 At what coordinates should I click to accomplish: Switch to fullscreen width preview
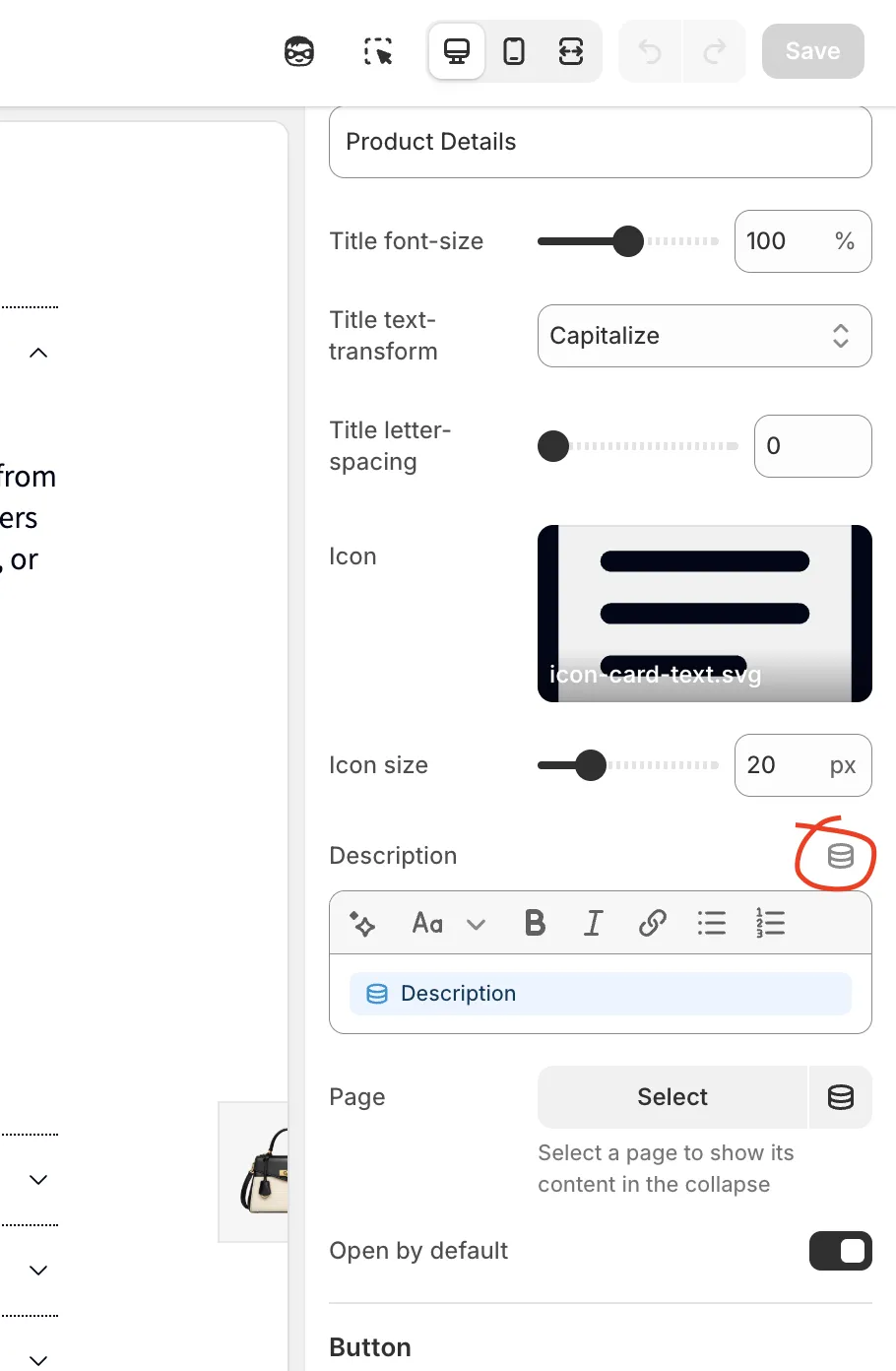point(571,51)
